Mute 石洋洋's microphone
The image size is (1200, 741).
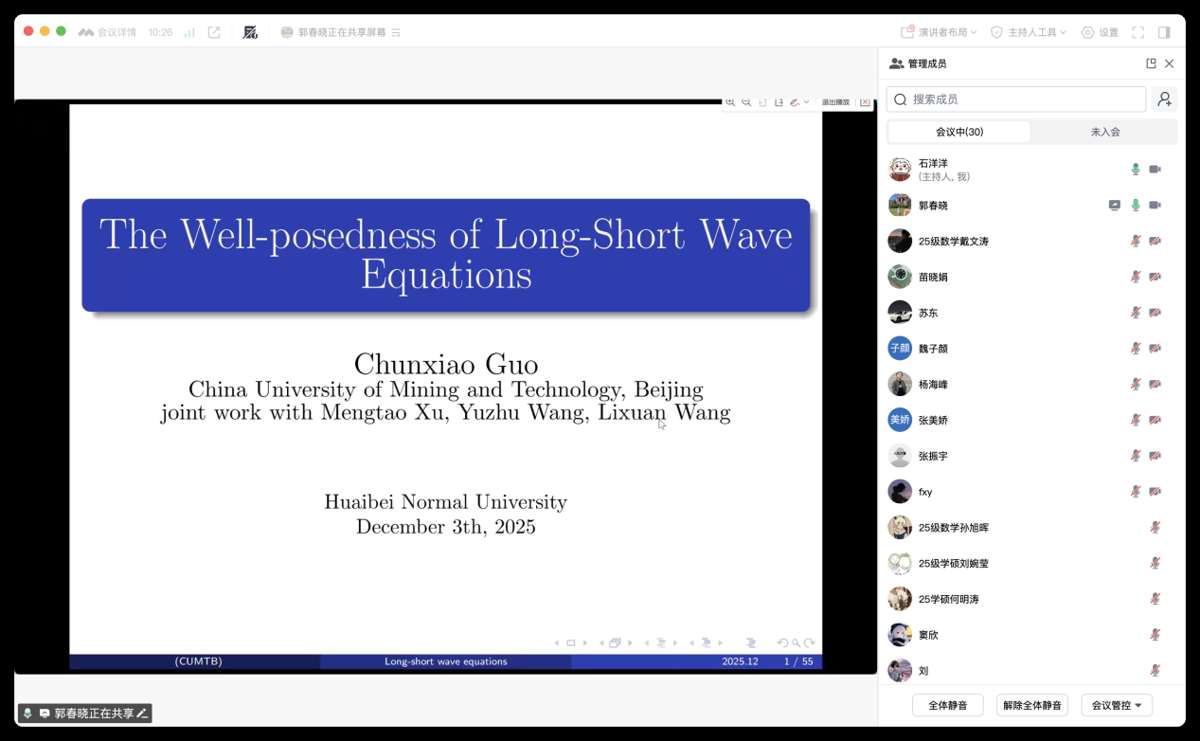pos(1135,170)
